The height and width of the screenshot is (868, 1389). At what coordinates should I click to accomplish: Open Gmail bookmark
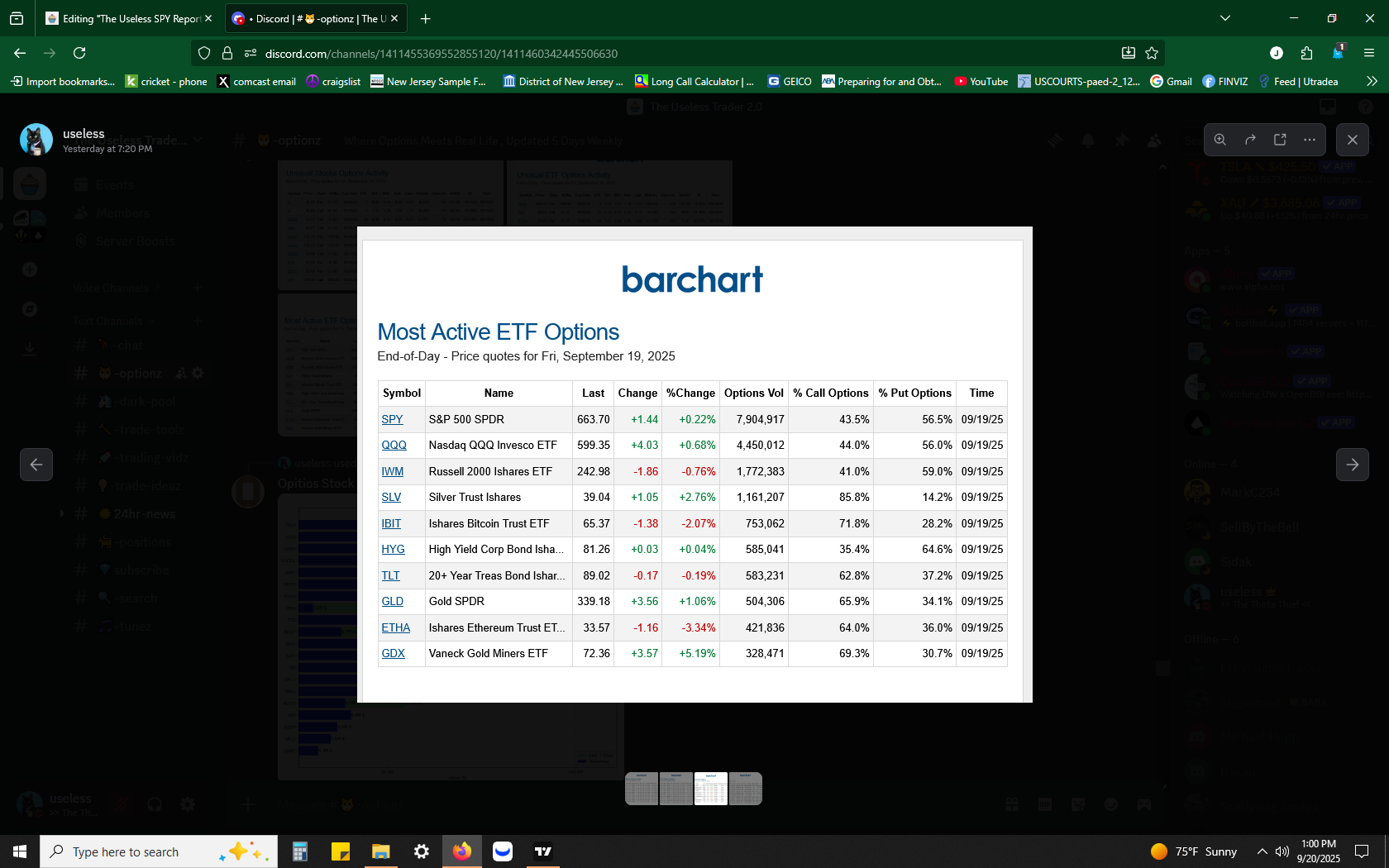(x=1172, y=81)
